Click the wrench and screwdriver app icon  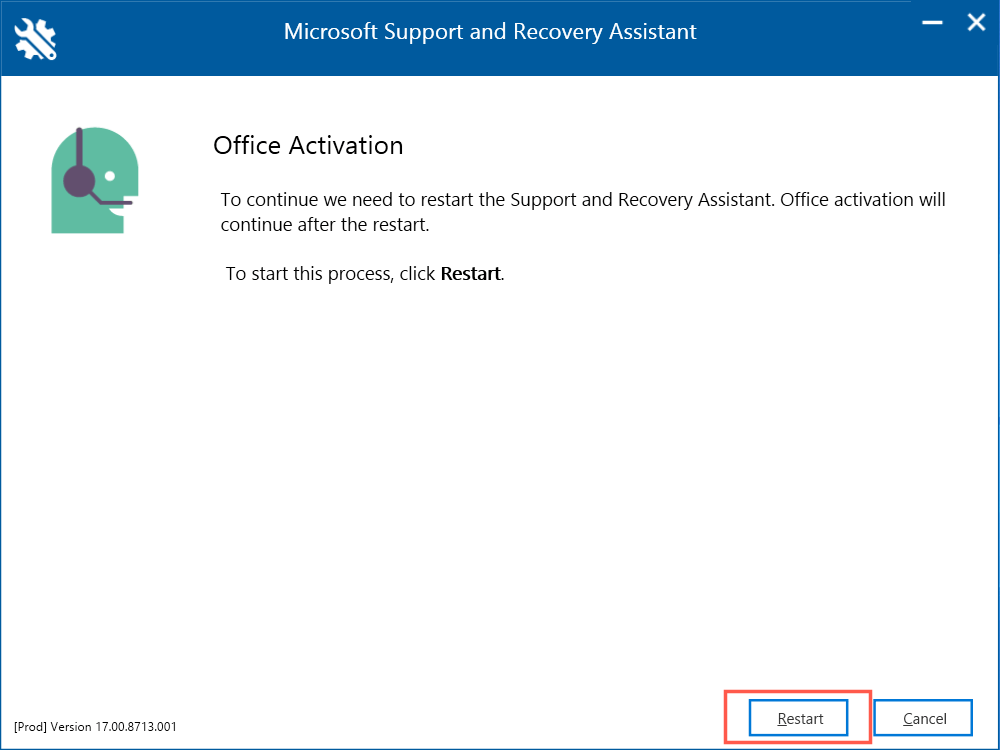coord(36,38)
